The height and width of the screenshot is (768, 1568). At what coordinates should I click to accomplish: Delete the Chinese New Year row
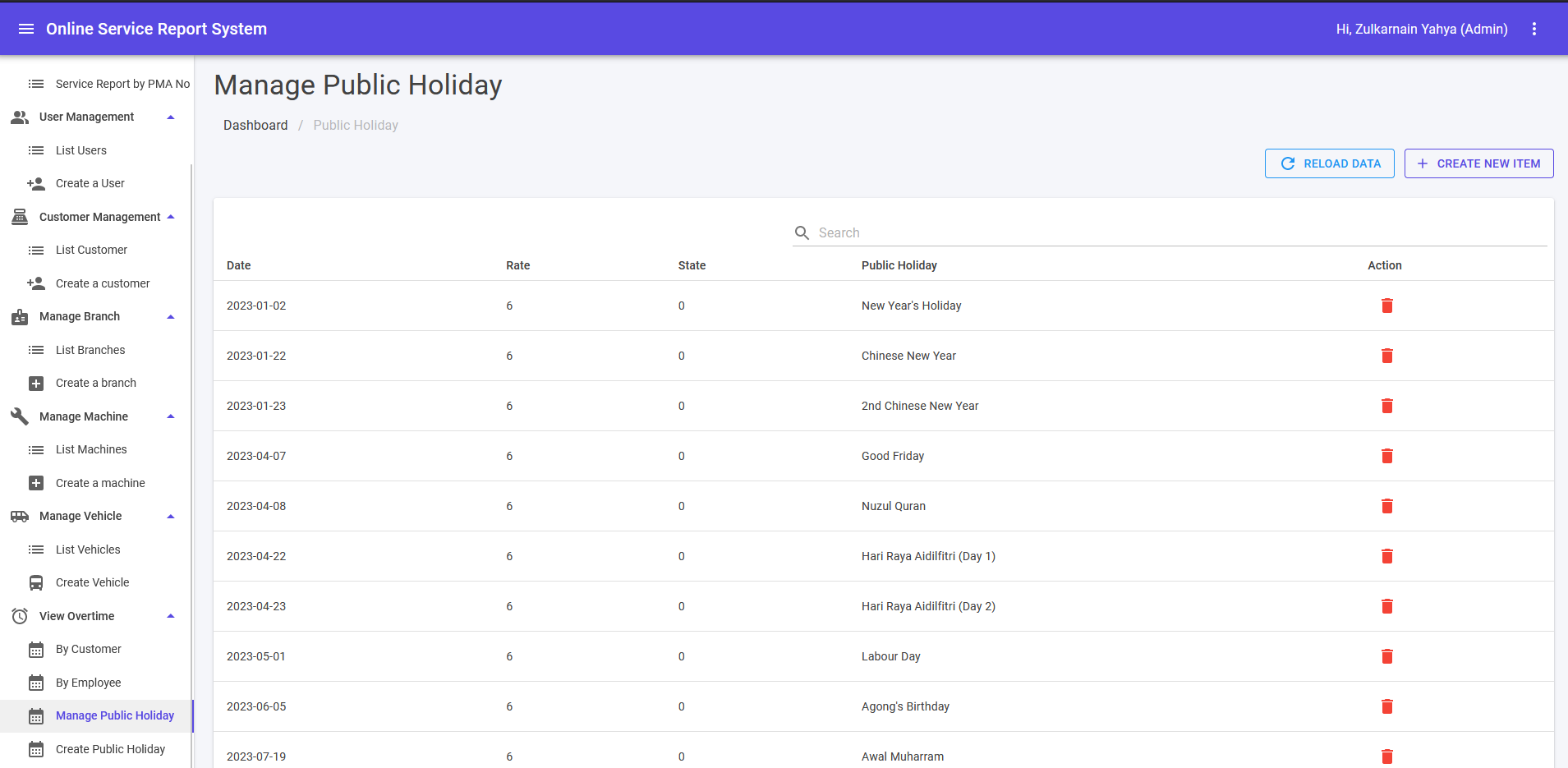(x=1387, y=356)
